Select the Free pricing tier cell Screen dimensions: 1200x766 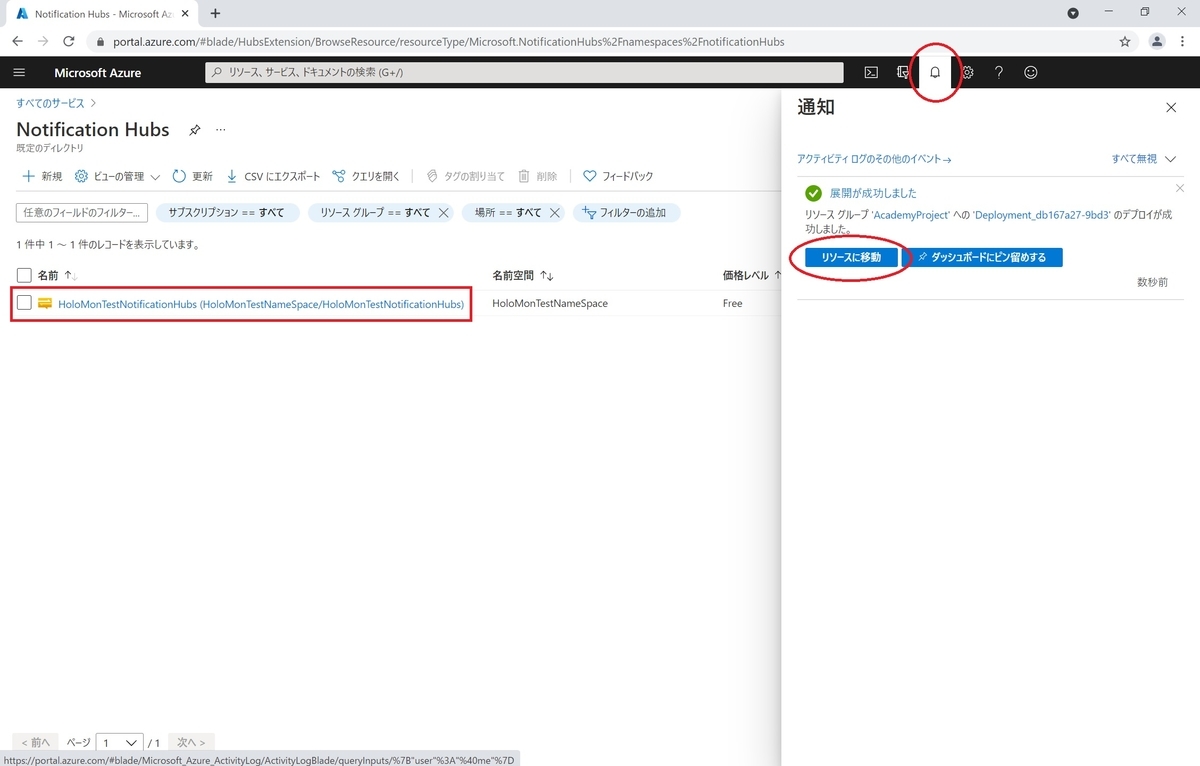tap(733, 303)
